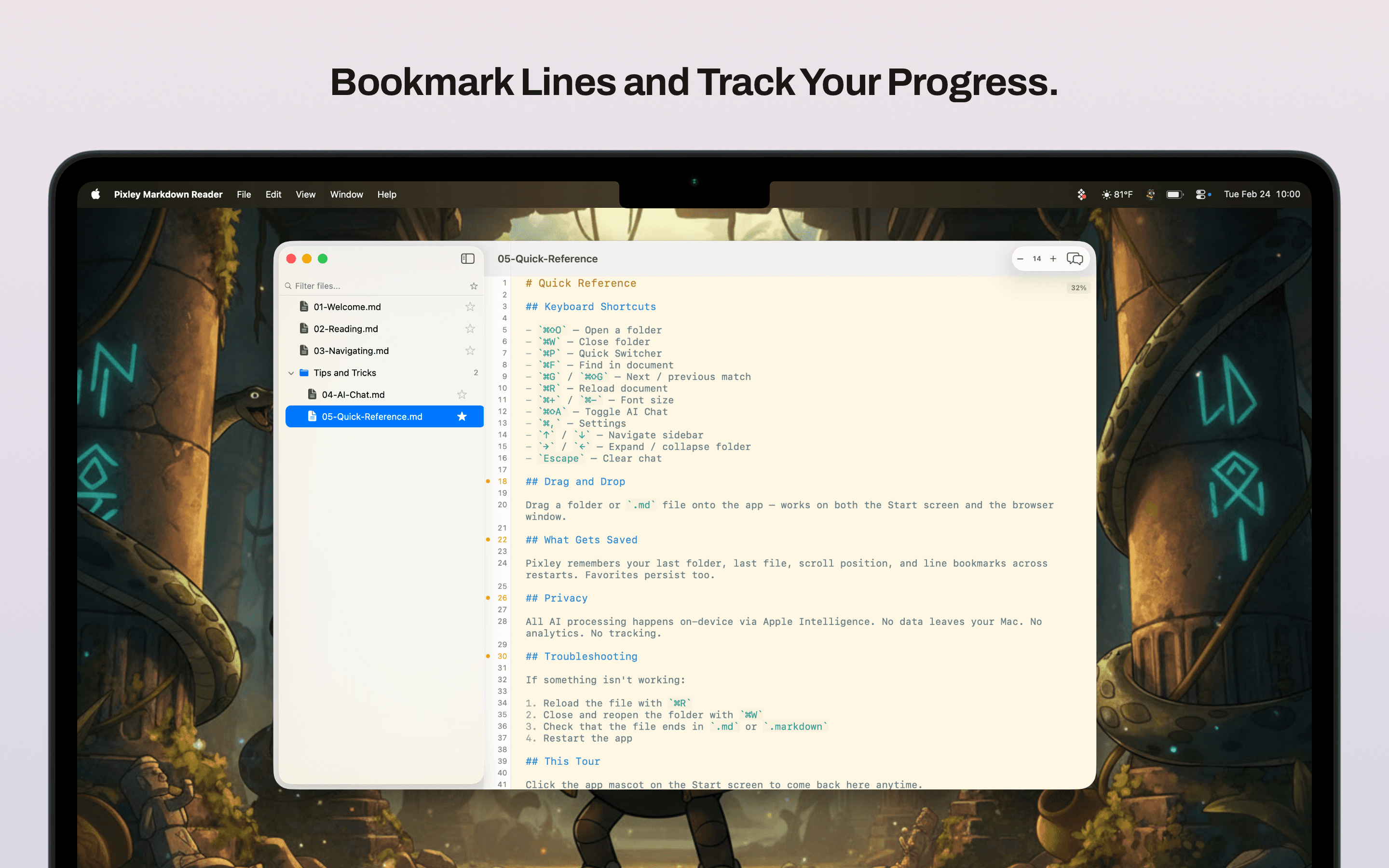This screenshot has width=1389, height=868.
Task: Click the battery icon in the menu bar
Action: 1174,194
